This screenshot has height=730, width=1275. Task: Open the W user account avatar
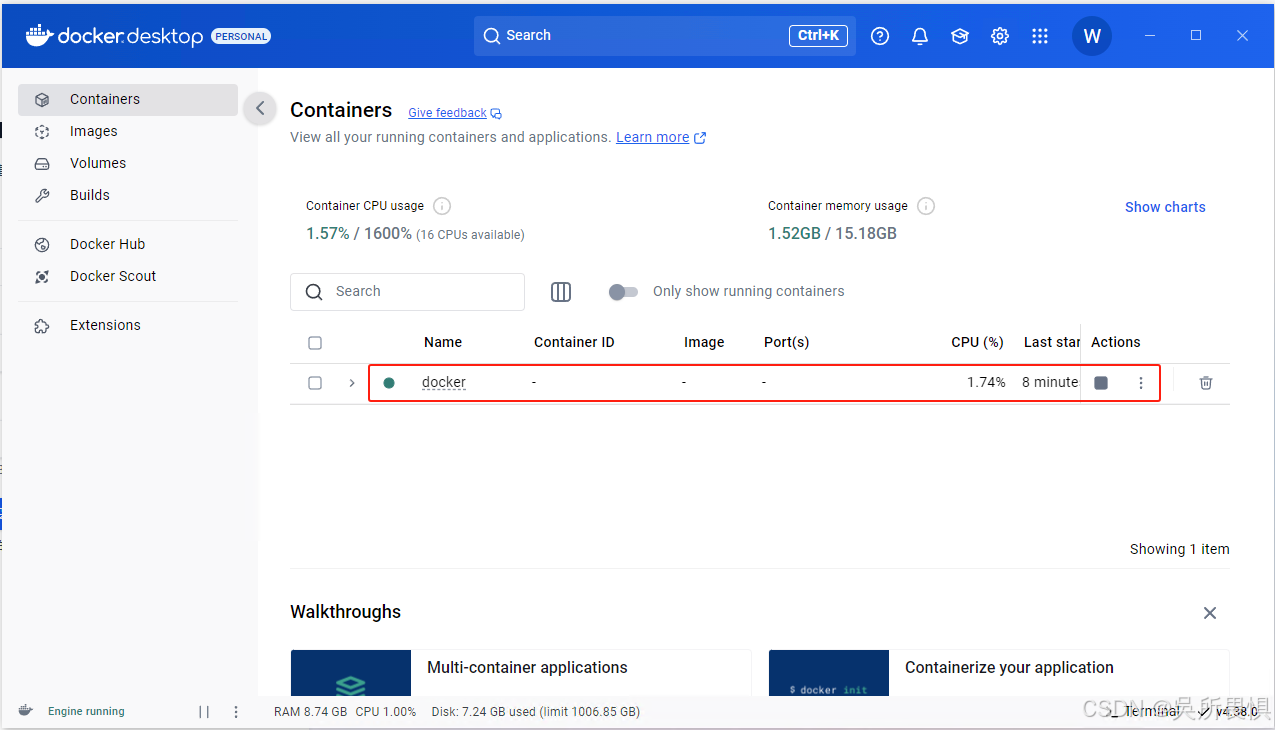pyautogui.click(x=1092, y=36)
